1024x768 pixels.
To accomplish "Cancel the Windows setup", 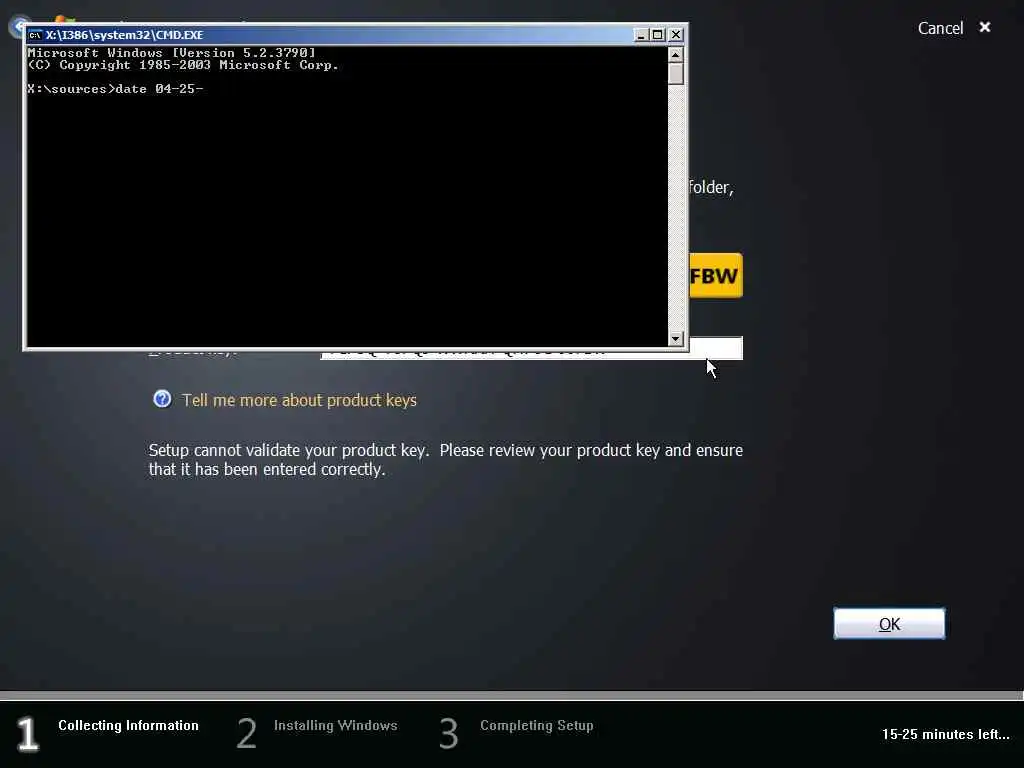I will point(940,28).
